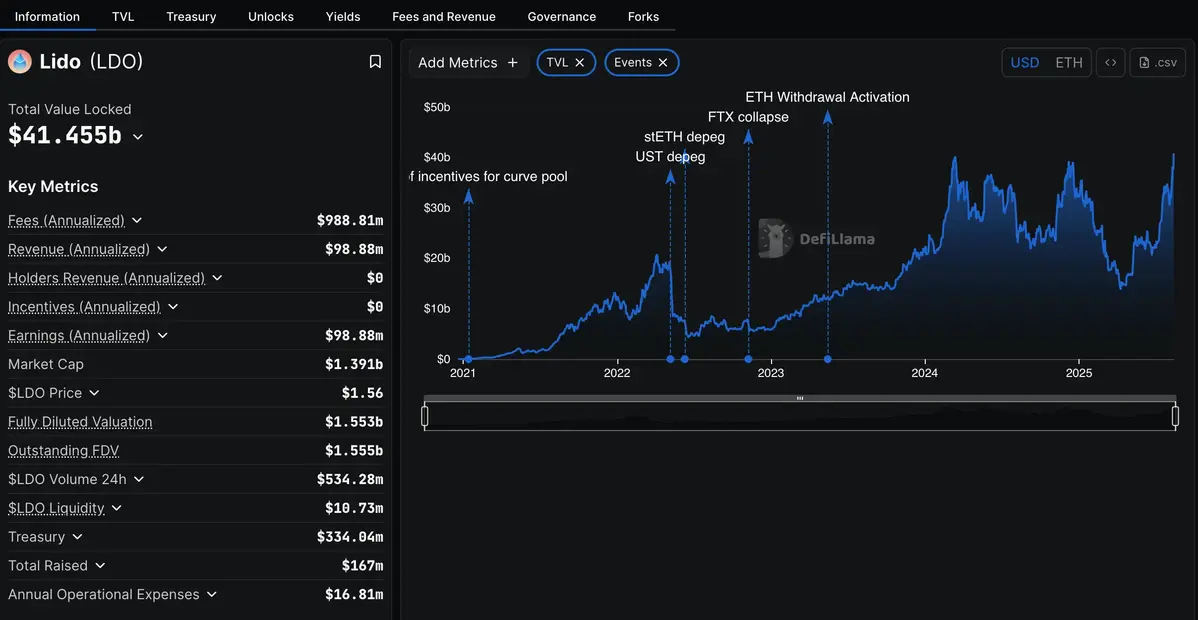Image resolution: width=1198 pixels, height=620 pixels.
Task: Toggle the Total Value Locked breakdown
Action: (138, 134)
